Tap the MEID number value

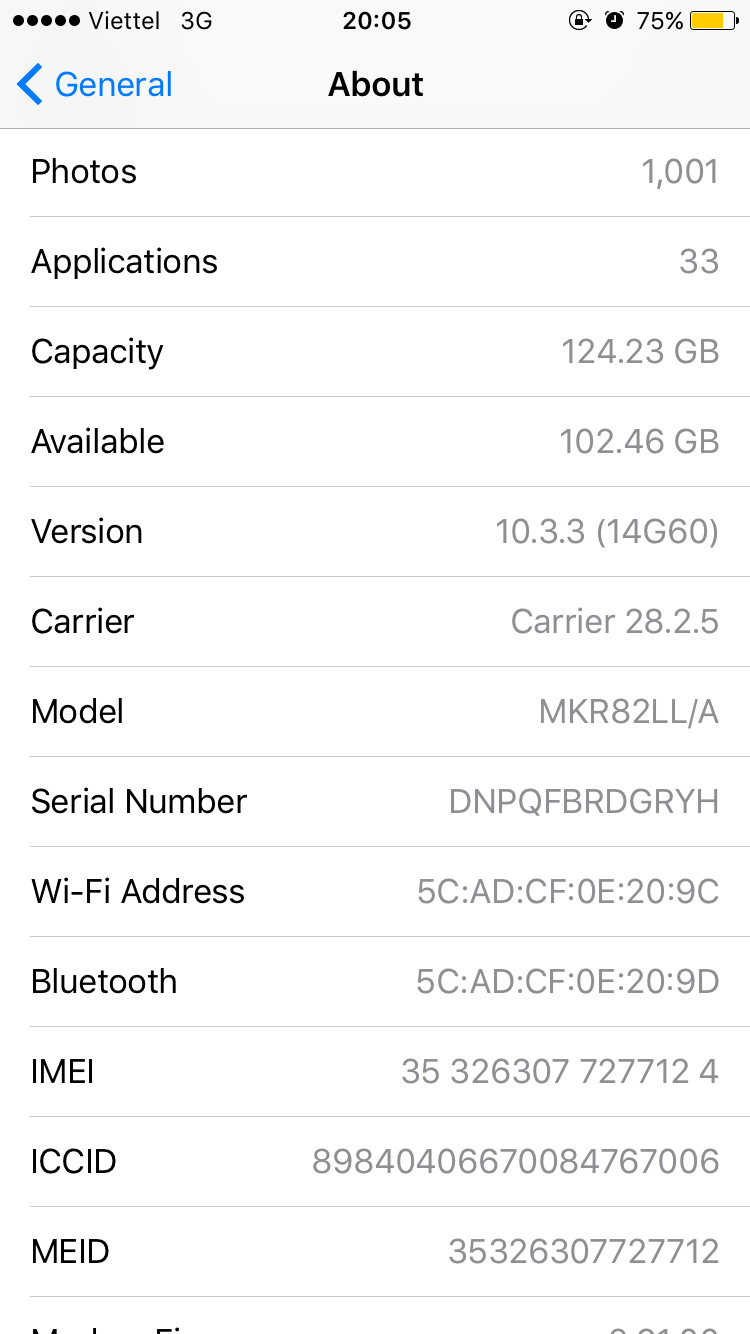(x=583, y=1252)
